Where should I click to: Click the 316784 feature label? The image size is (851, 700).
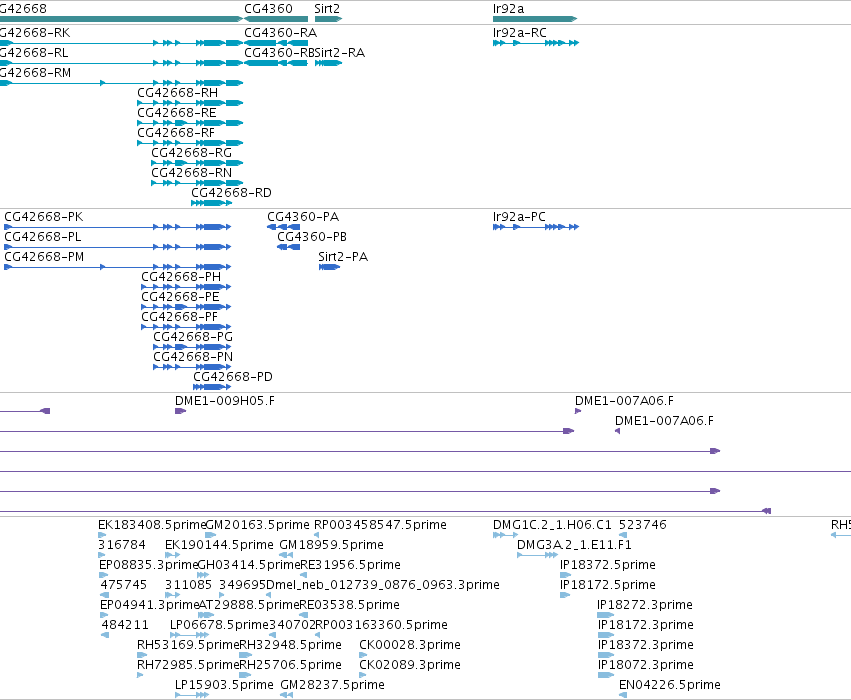tap(122, 545)
